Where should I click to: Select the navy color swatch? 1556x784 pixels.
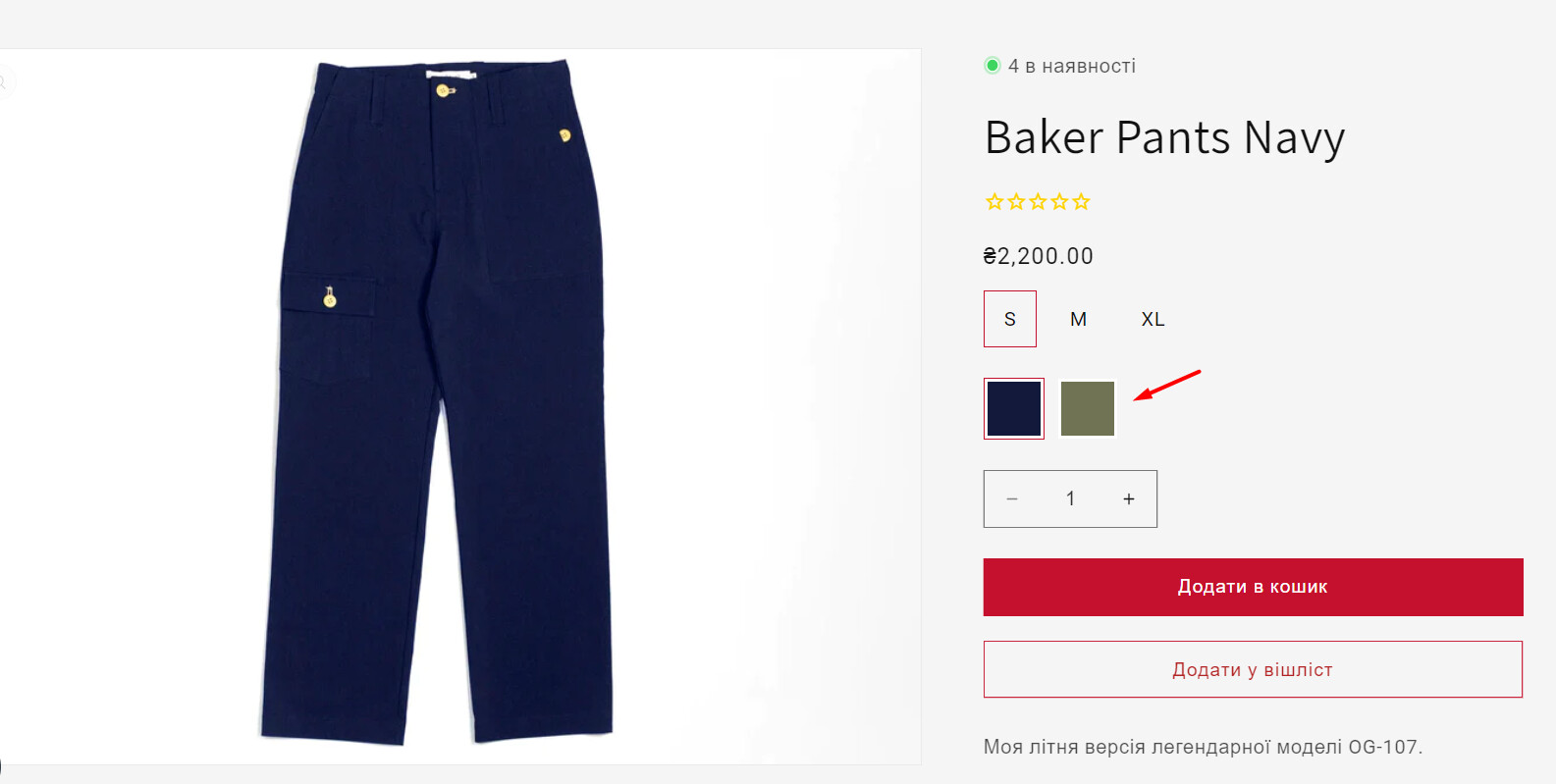tap(1014, 408)
